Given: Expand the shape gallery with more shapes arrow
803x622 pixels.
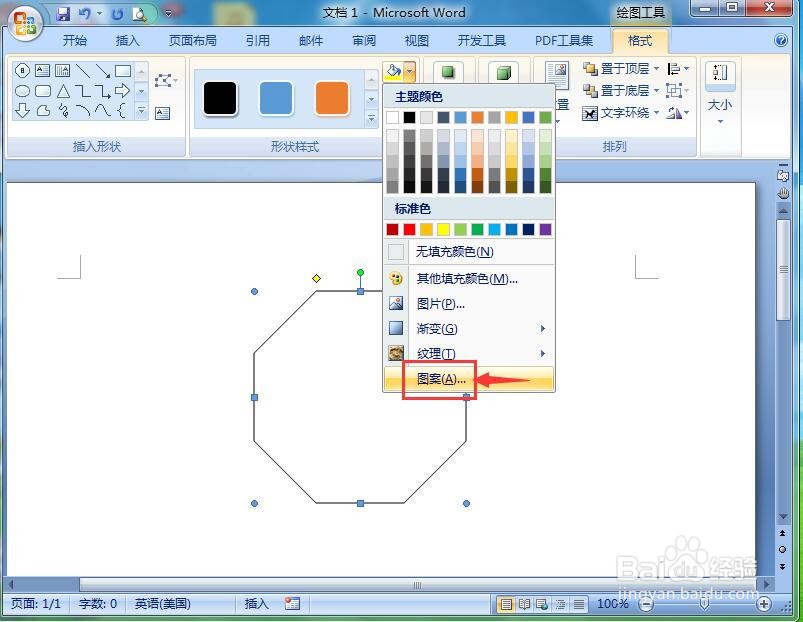Looking at the screenshot, I should pos(140,111).
